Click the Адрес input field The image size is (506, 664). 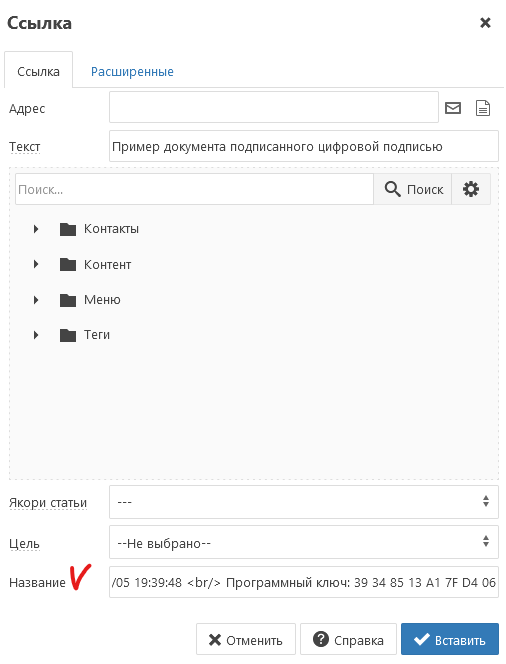274,108
